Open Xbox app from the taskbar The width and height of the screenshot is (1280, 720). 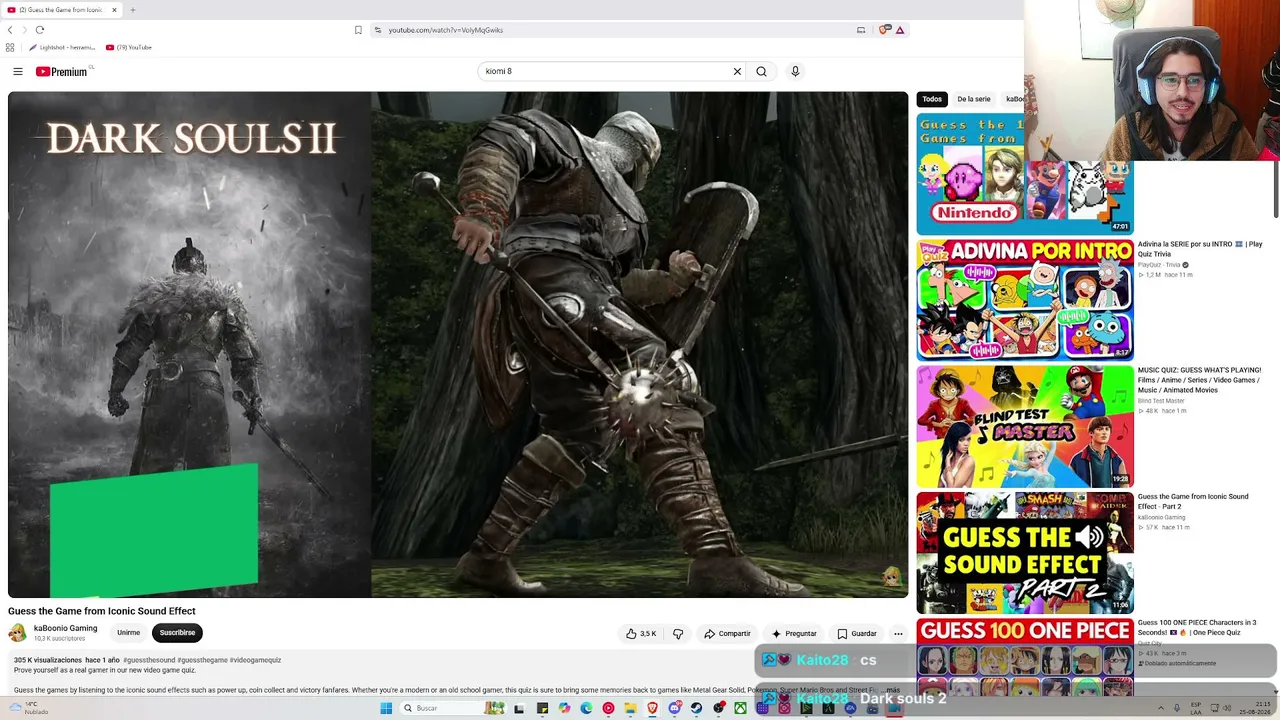[740, 708]
